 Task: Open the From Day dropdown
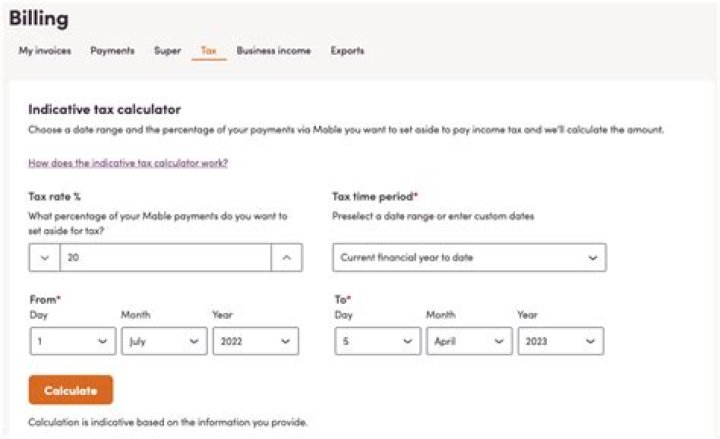72,341
